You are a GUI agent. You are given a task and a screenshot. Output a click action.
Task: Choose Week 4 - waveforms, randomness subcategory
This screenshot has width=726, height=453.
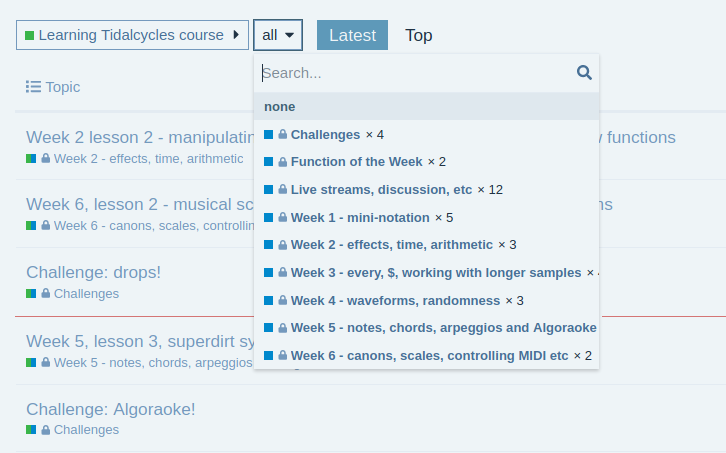pos(396,300)
